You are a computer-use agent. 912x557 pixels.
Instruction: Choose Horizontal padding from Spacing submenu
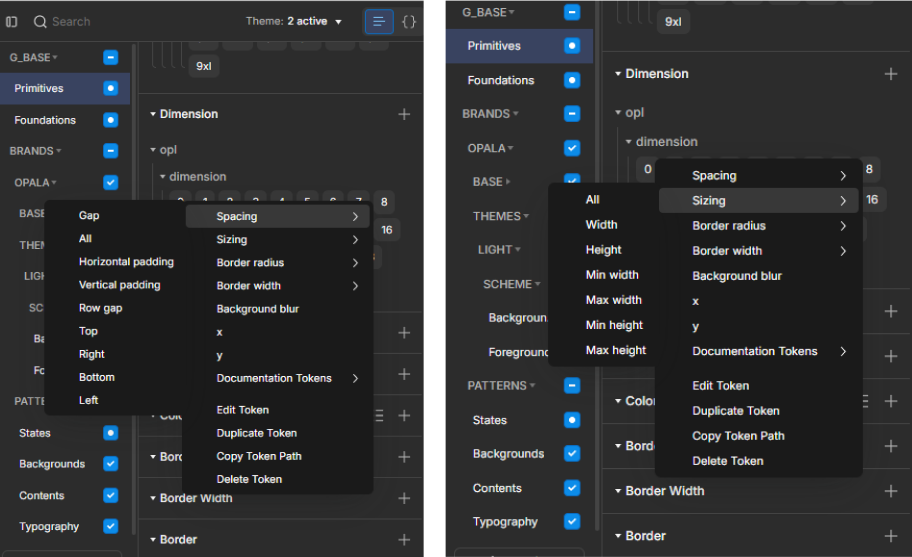[x=126, y=262]
